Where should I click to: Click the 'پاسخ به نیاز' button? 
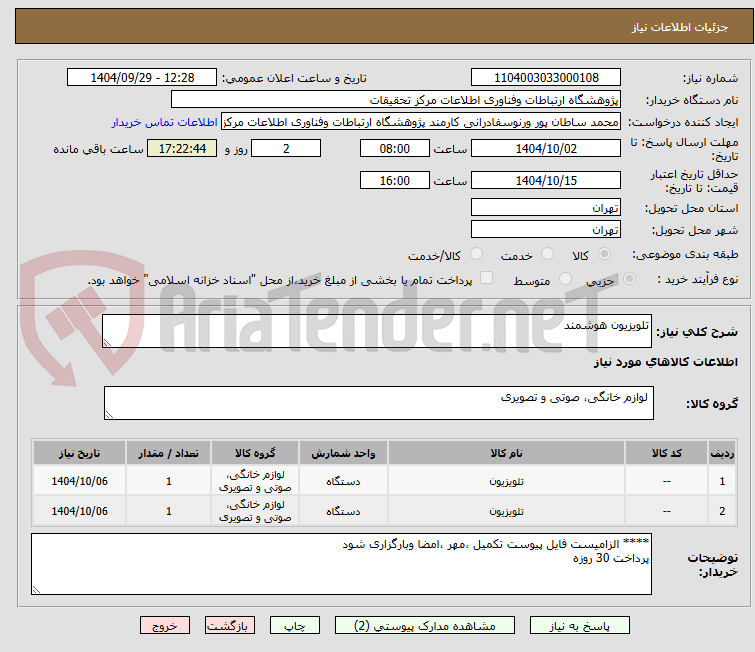point(579,626)
